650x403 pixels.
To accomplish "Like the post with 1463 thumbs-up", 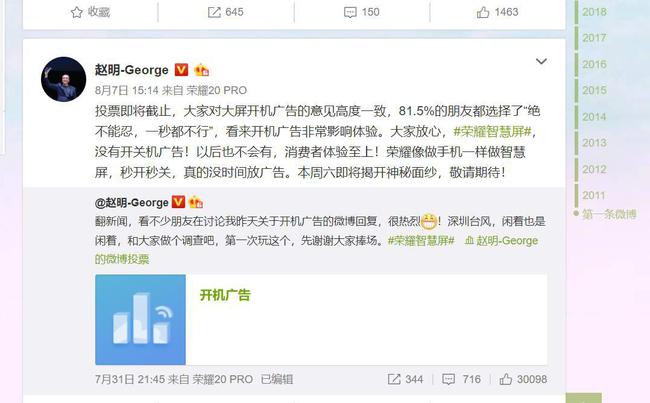I will tap(483, 12).
